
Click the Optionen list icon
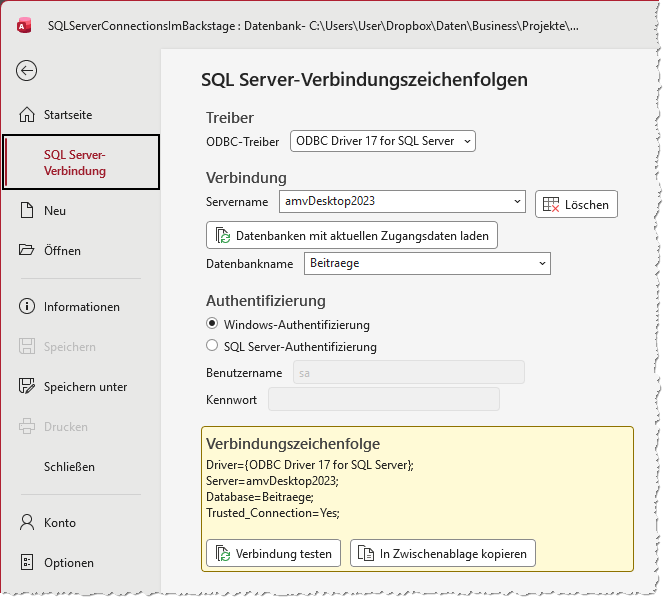(x=27, y=562)
